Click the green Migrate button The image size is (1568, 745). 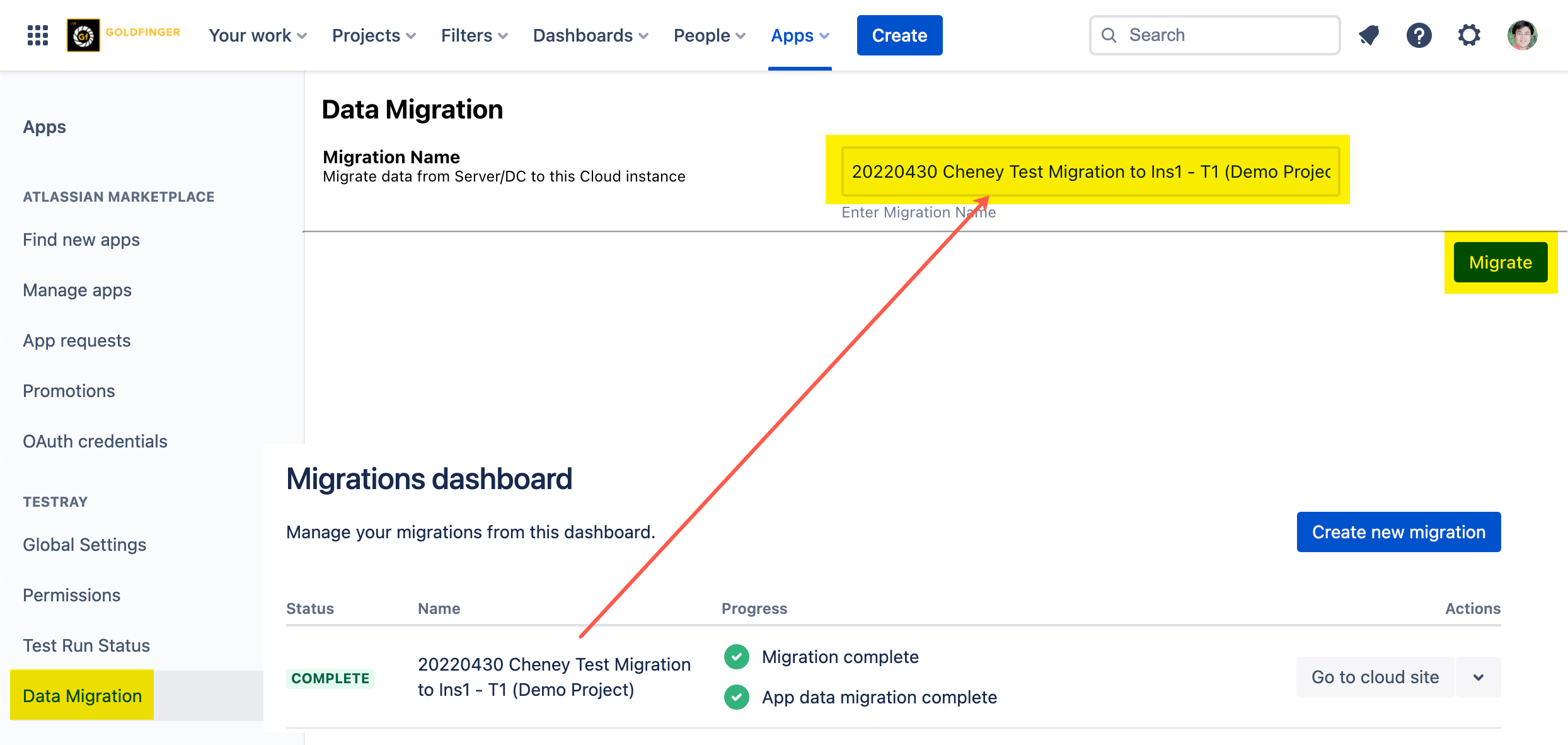pos(1500,262)
